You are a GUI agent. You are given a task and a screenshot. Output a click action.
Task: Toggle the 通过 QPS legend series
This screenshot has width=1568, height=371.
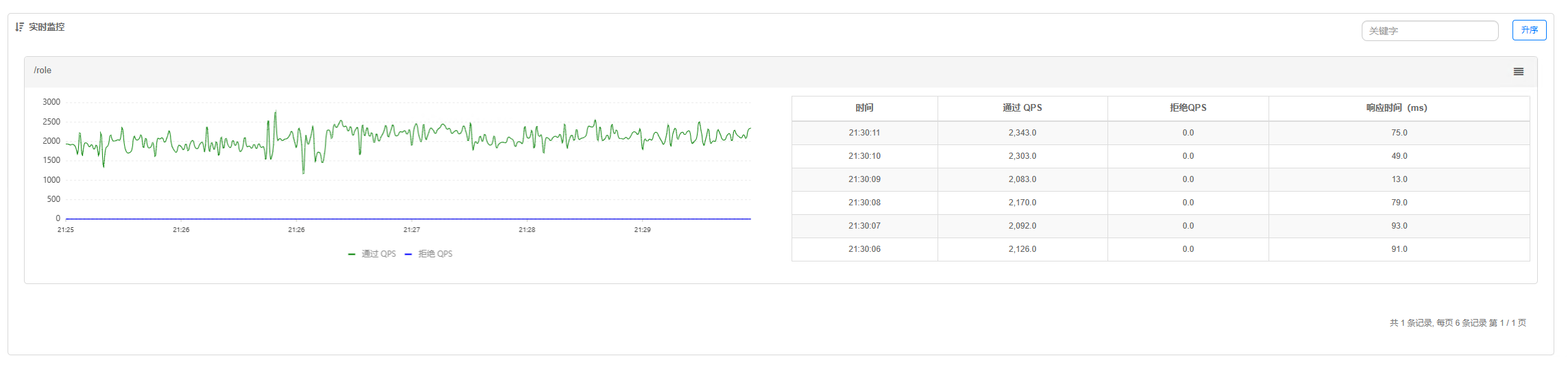(372, 254)
